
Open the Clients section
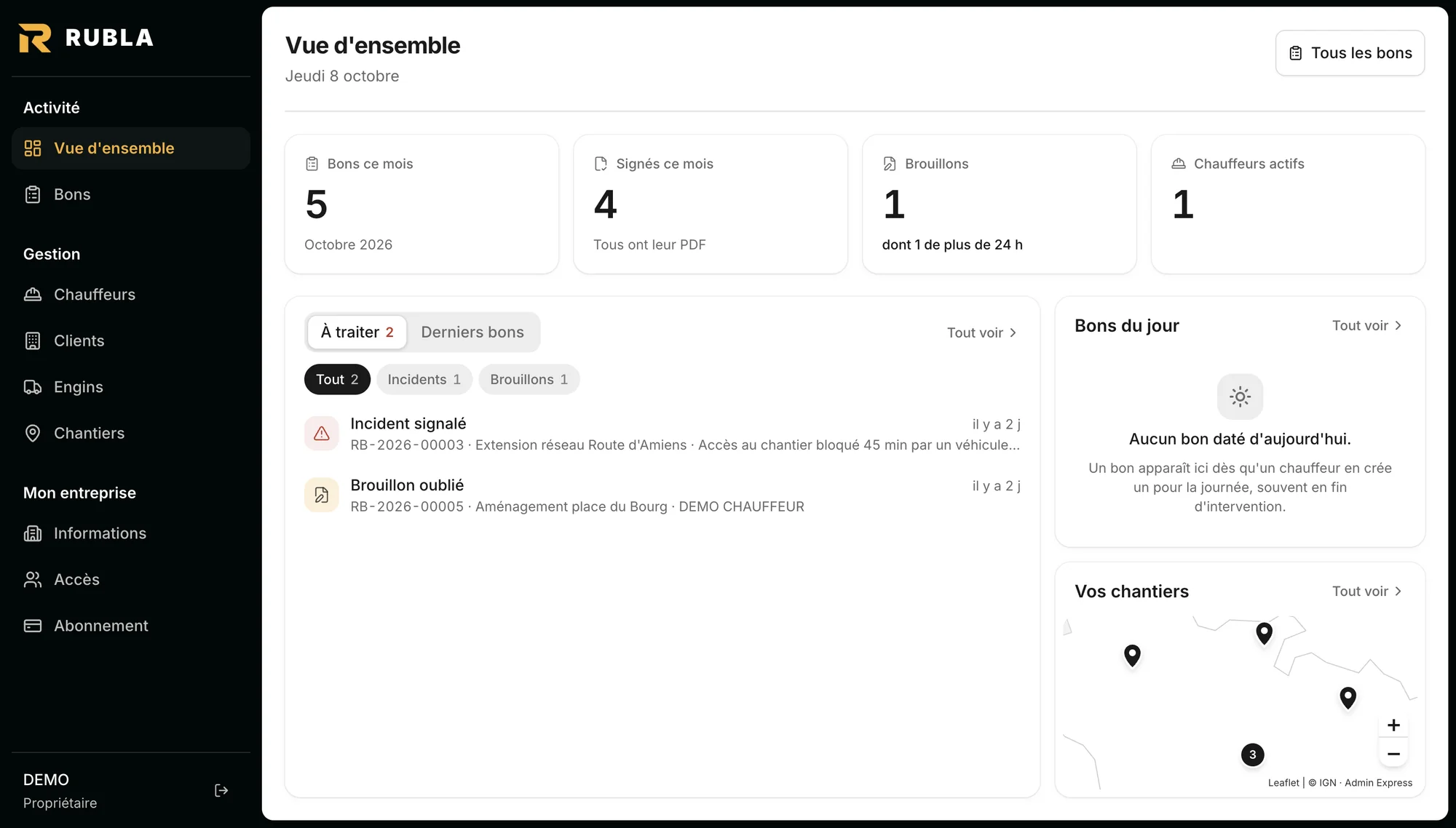tap(131, 341)
